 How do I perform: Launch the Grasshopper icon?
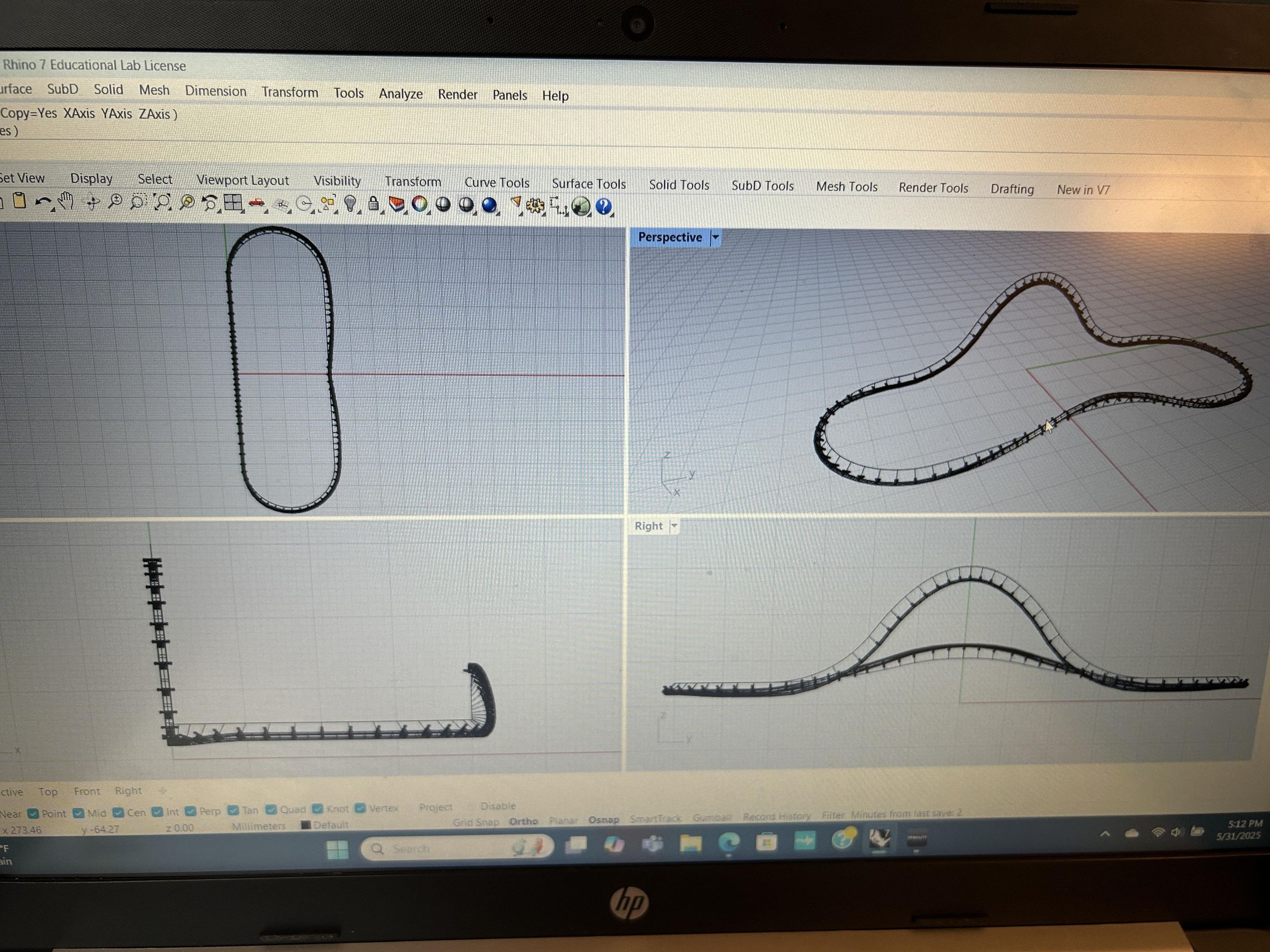(x=581, y=206)
